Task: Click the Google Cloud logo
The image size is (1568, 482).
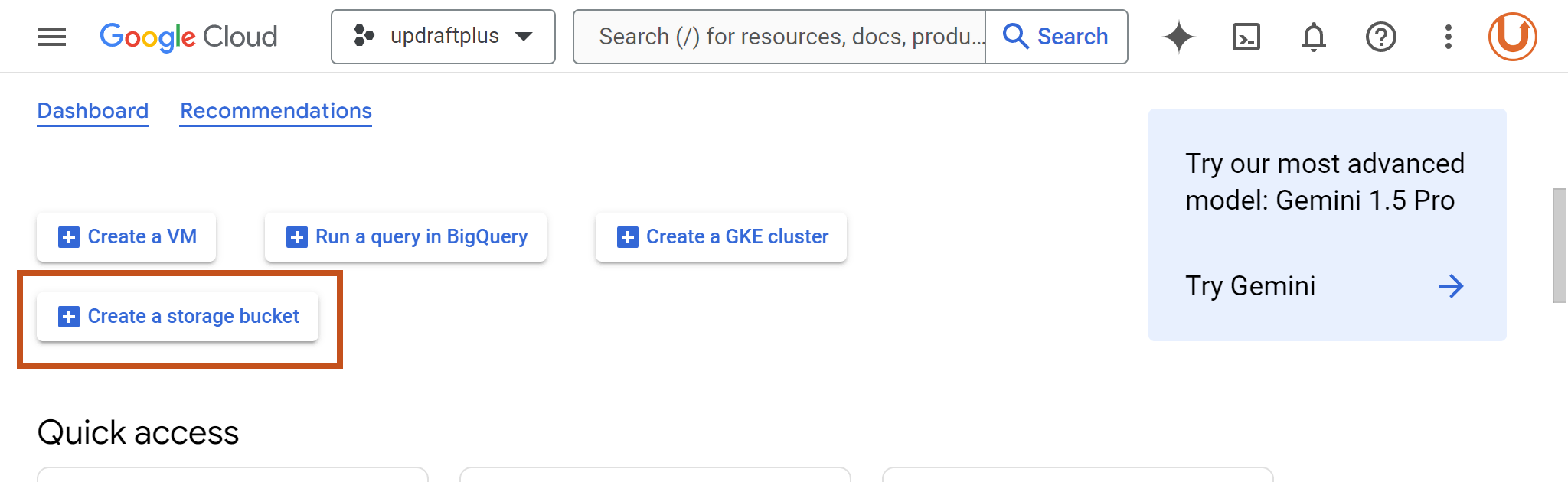Action: [188, 37]
